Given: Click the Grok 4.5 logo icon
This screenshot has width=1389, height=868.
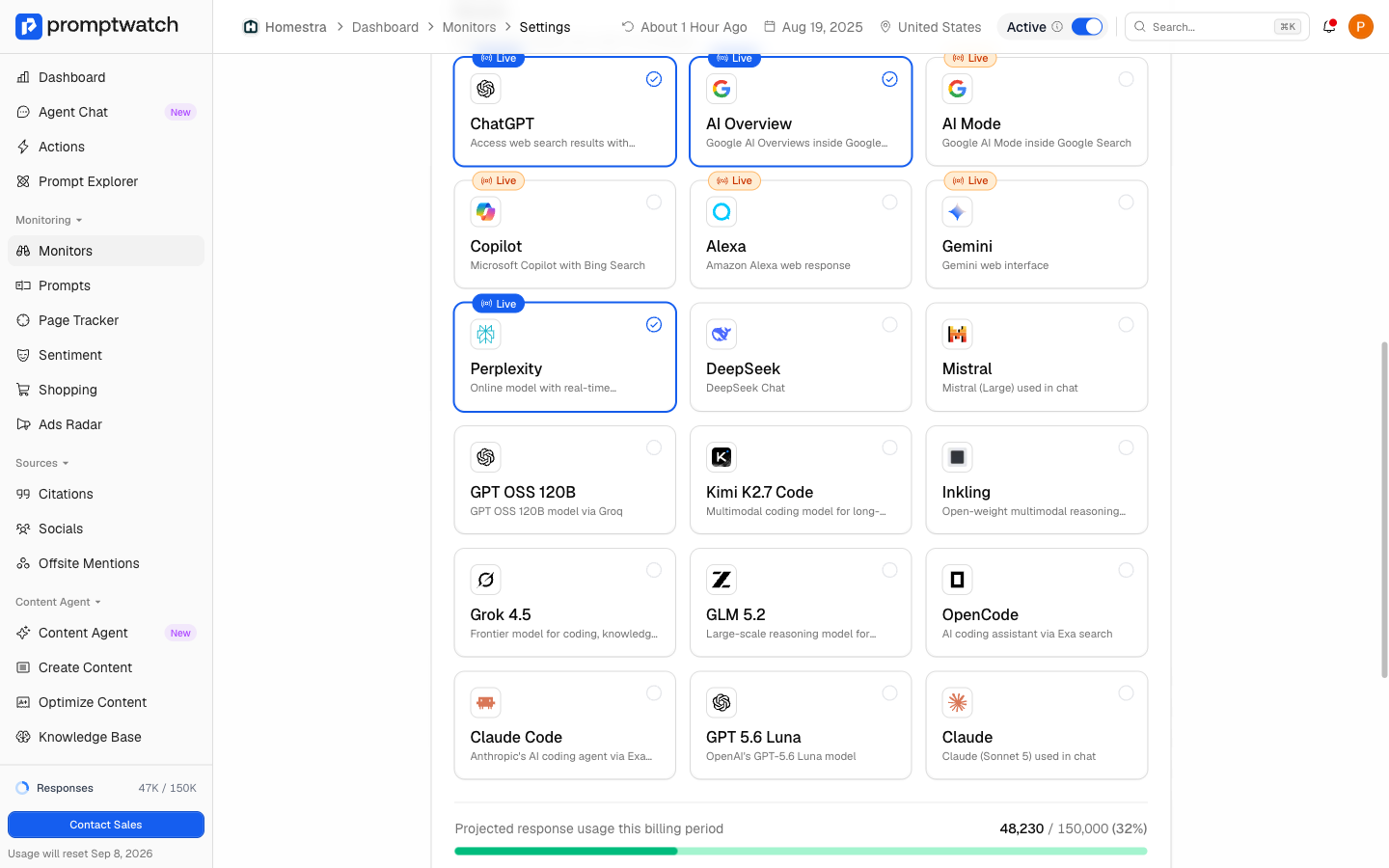Looking at the screenshot, I should (485, 580).
